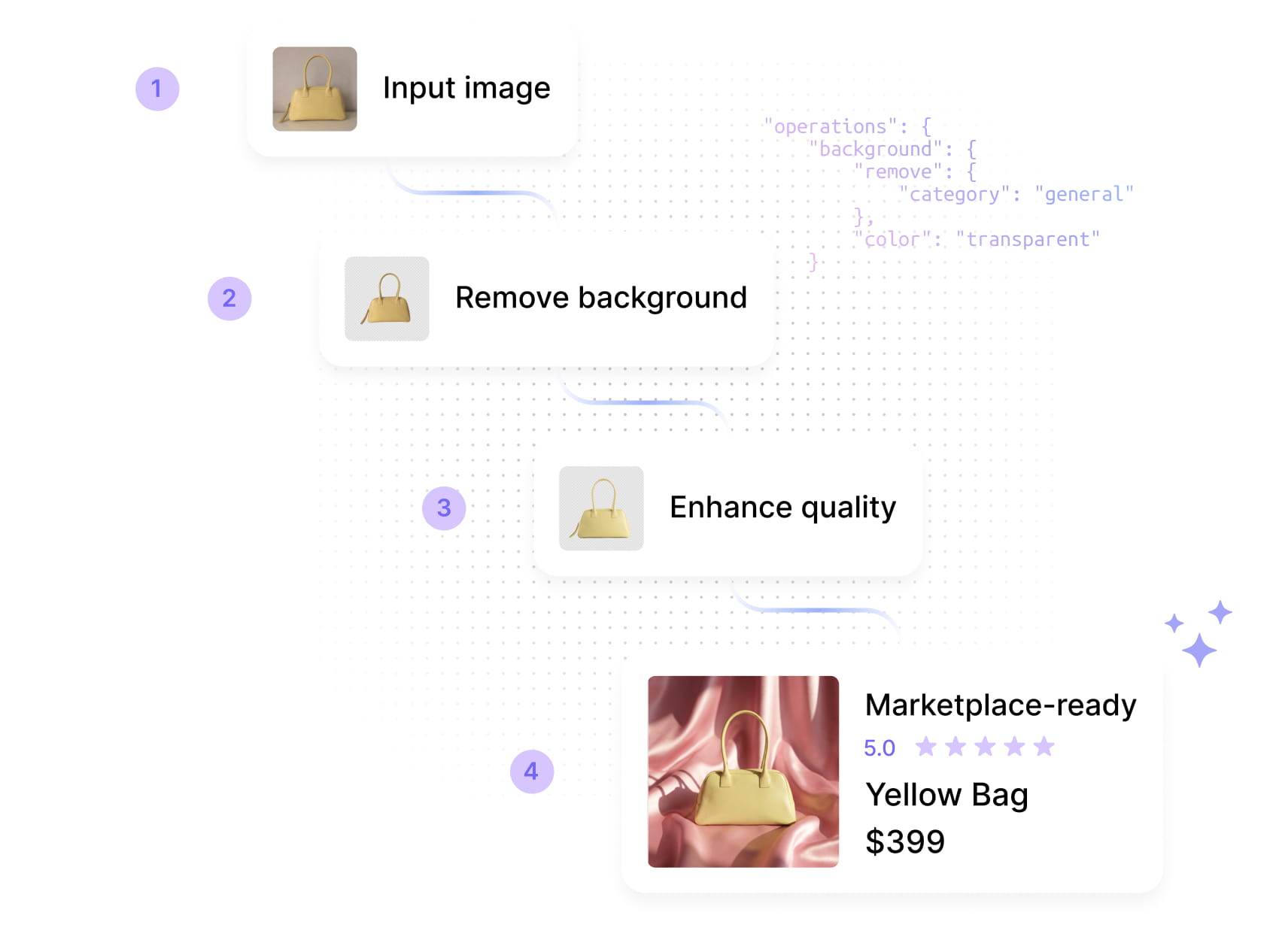Click the 'Input image' label

click(466, 88)
